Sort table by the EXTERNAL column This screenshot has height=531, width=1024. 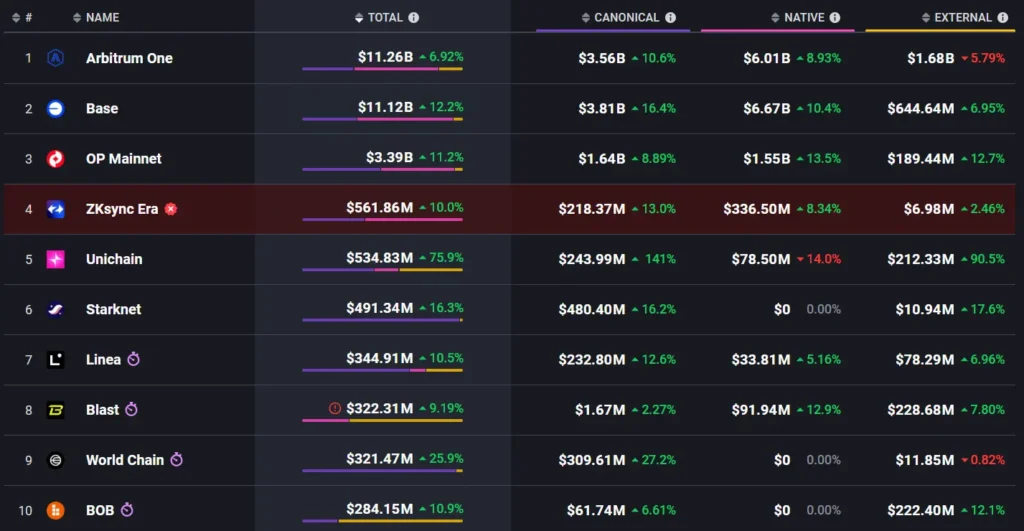pos(957,18)
